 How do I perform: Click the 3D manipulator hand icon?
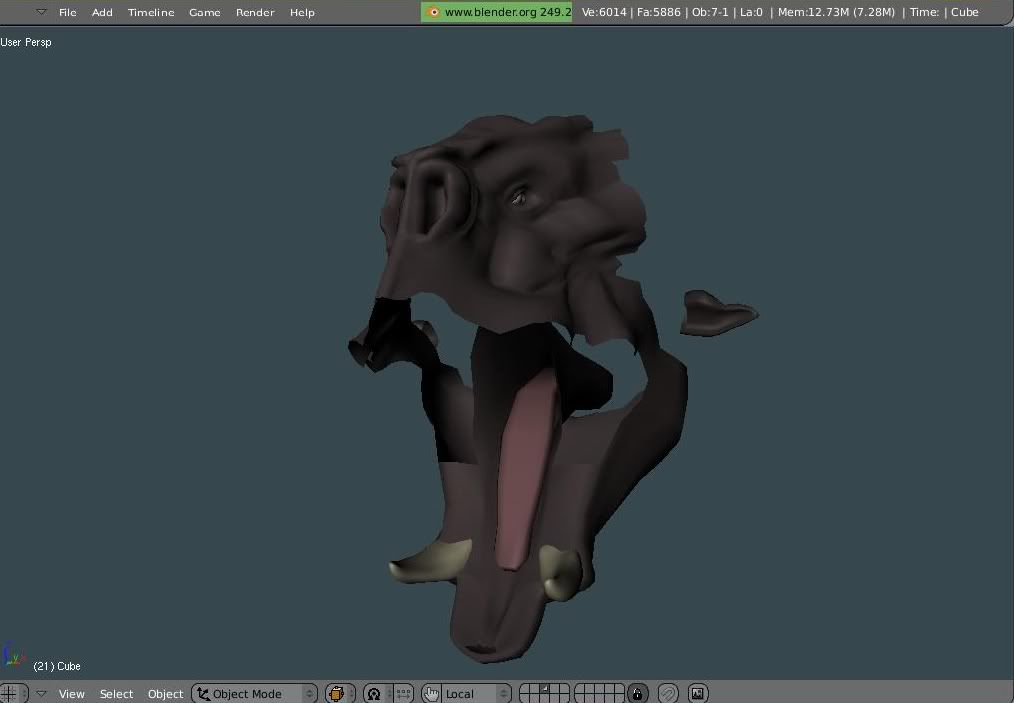pyautogui.click(x=431, y=693)
